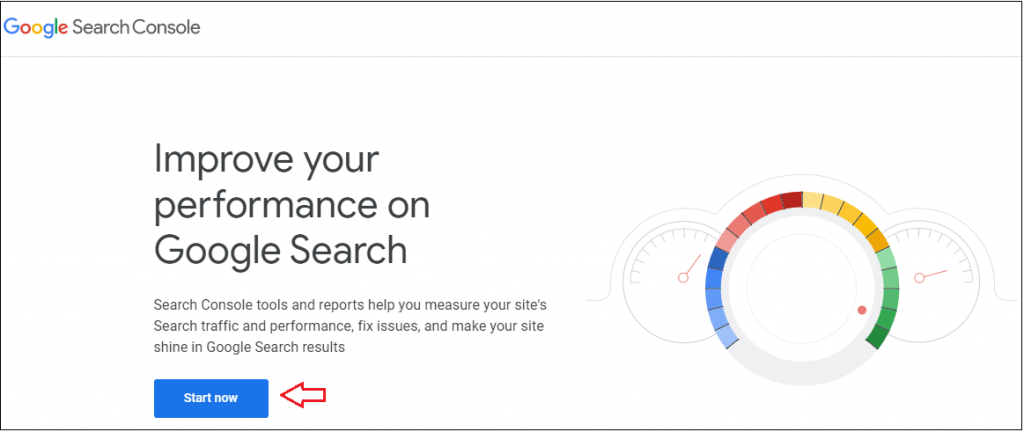Click the dark green segment of the gauge
The height and width of the screenshot is (432, 1024).
pyautogui.click(x=878, y=335)
